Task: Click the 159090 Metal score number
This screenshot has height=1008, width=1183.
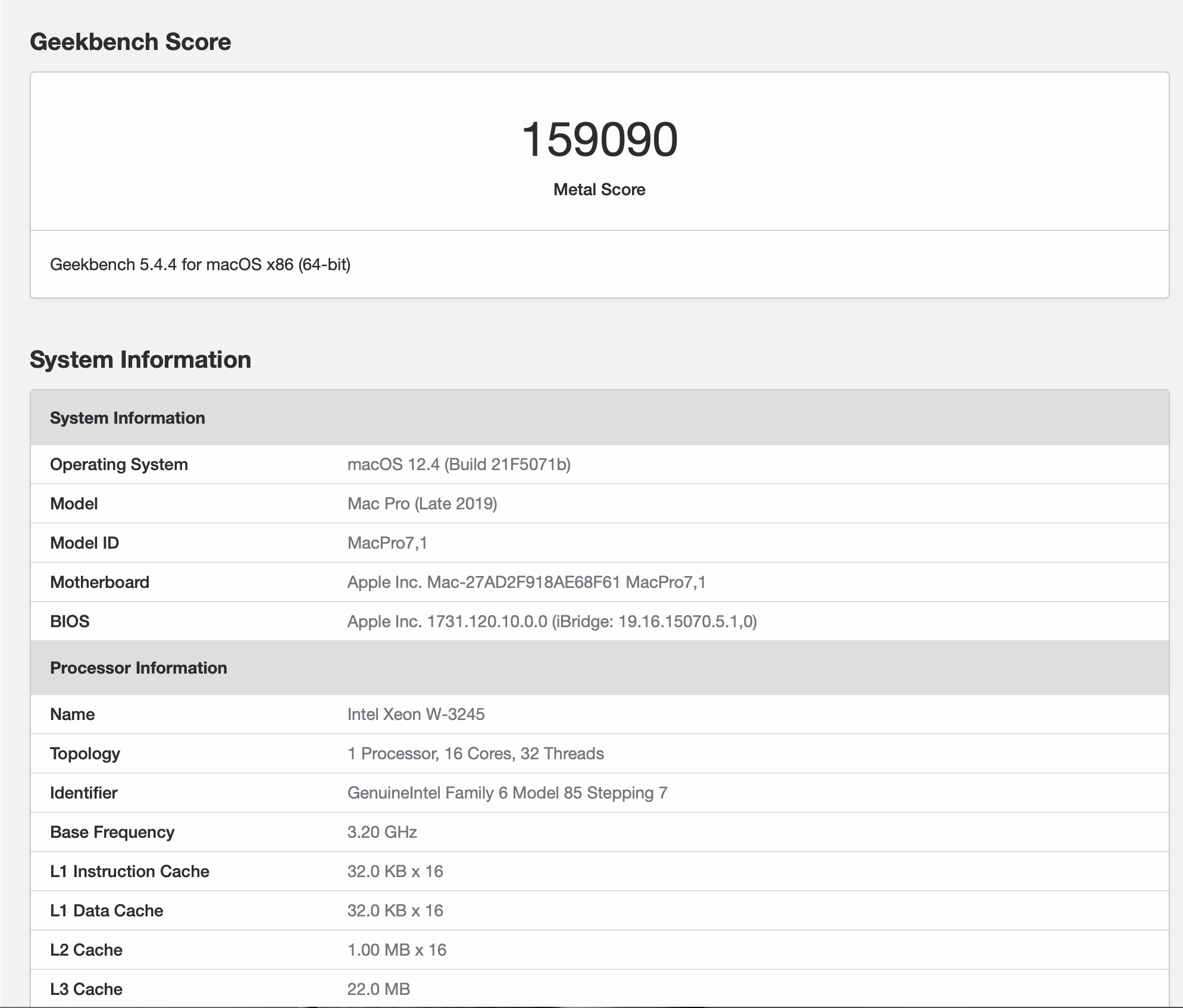Action: 599,139
